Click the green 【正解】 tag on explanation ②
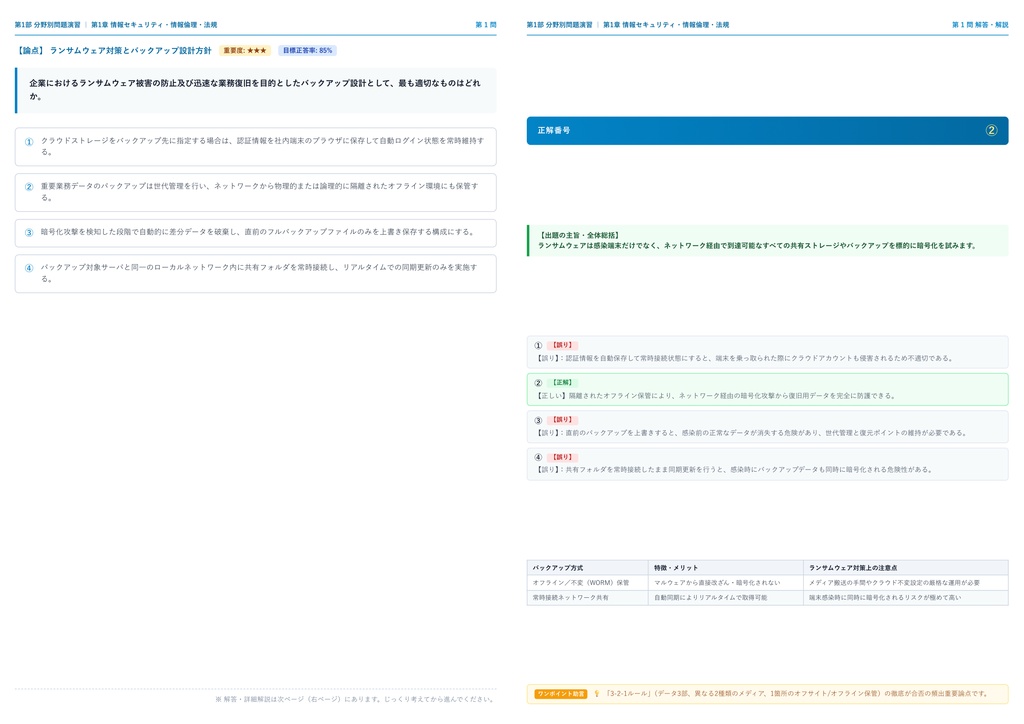The height and width of the screenshot is (724, 1024). 562,383
